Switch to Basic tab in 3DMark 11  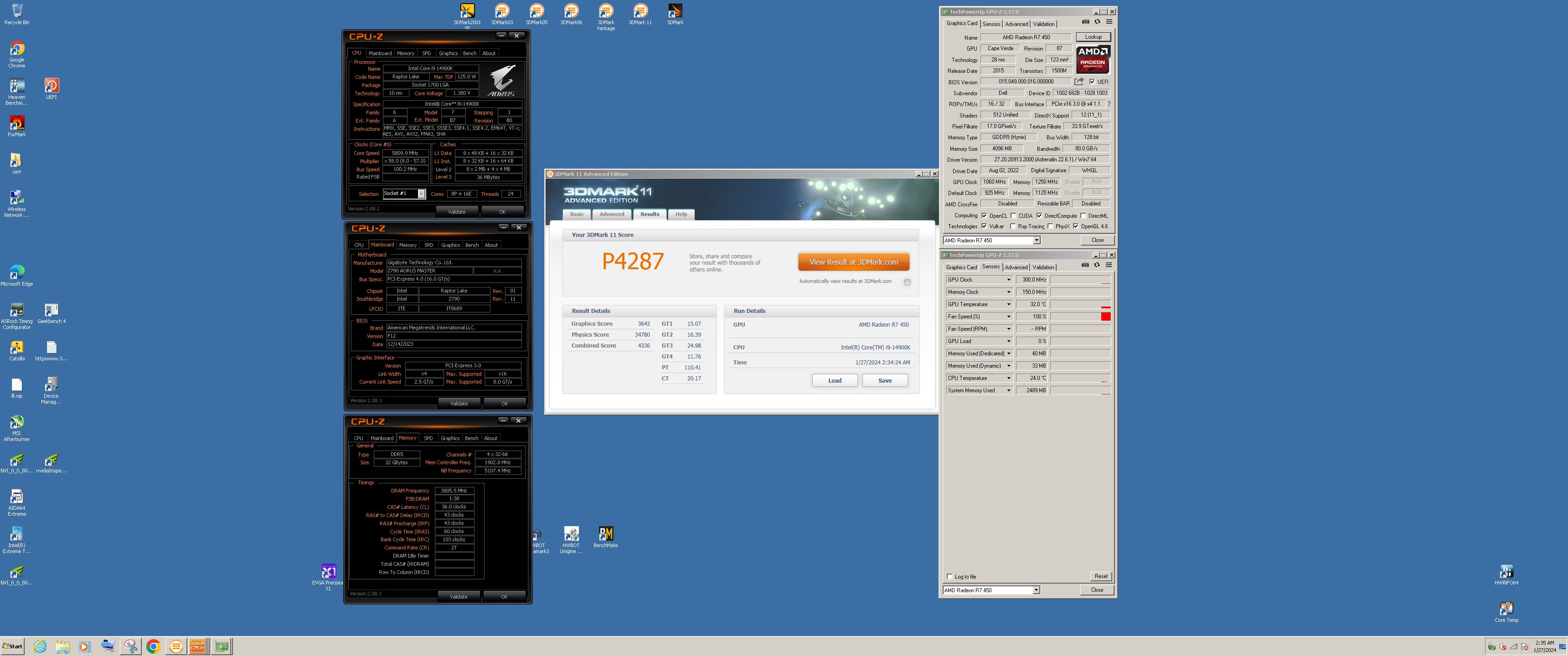pyautogui.click(x=577, y=214)
